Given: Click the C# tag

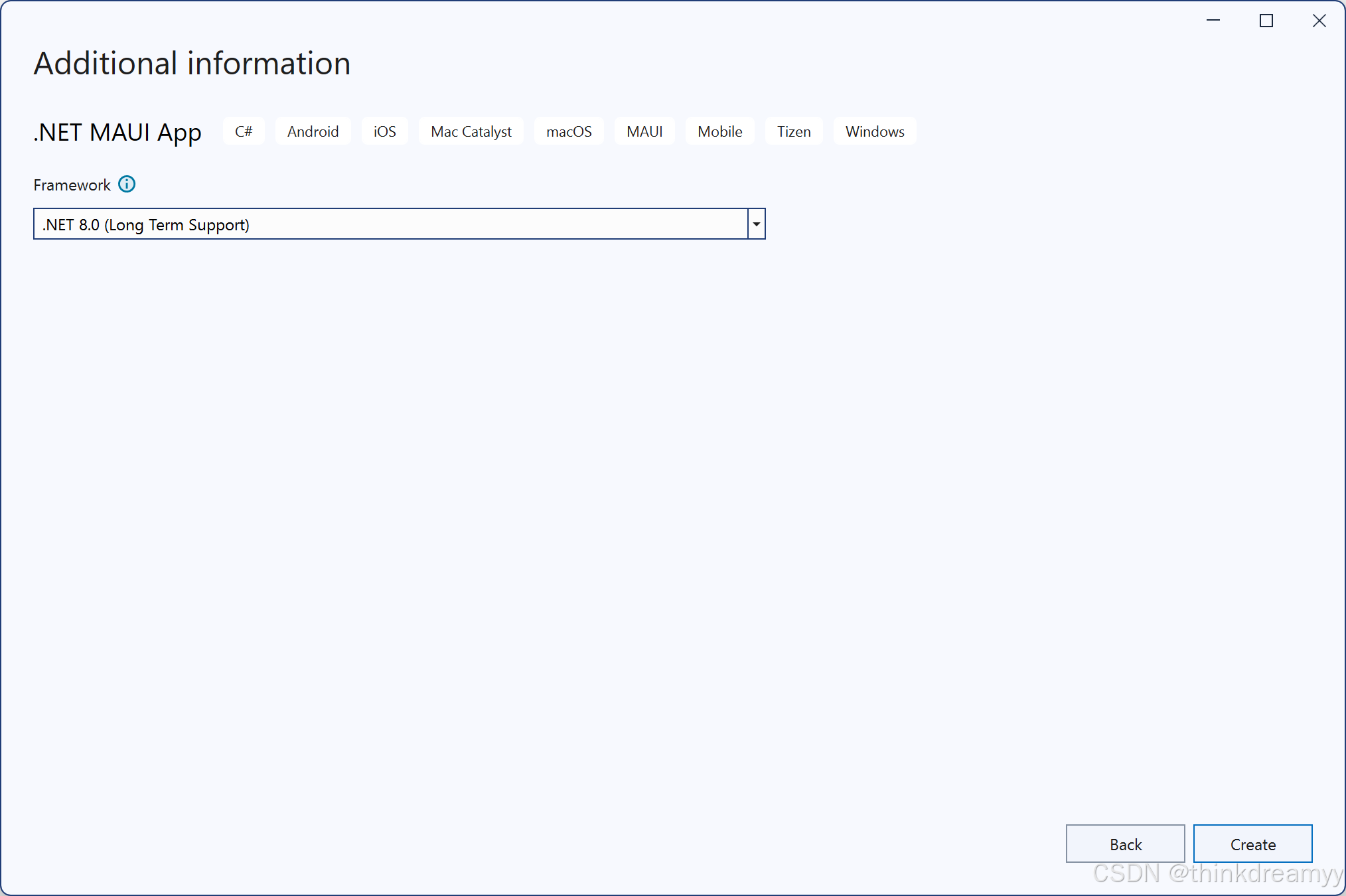Looking at the screenshot, I should coord(244,131).
